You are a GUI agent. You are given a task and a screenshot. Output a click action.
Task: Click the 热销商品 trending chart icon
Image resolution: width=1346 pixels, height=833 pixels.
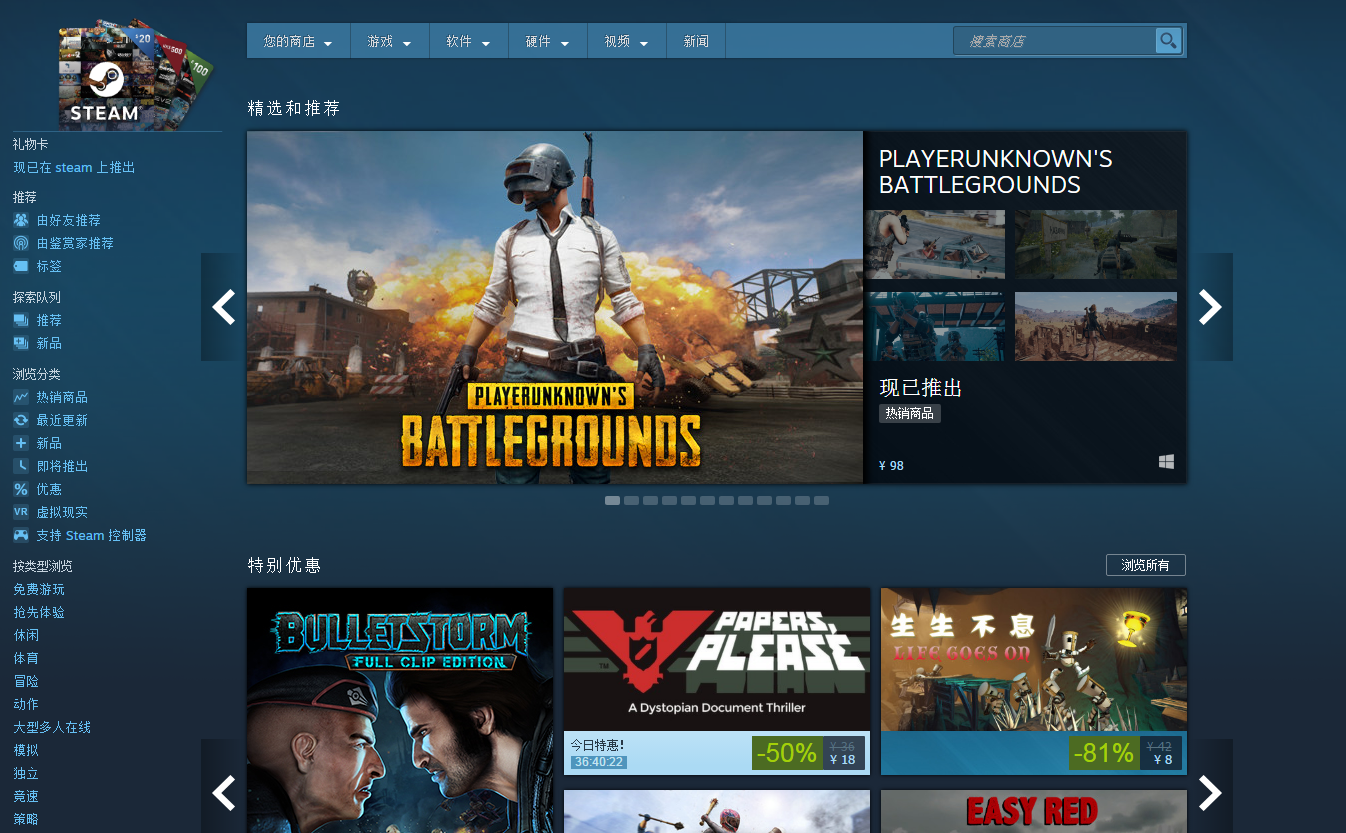click(21, 396)
